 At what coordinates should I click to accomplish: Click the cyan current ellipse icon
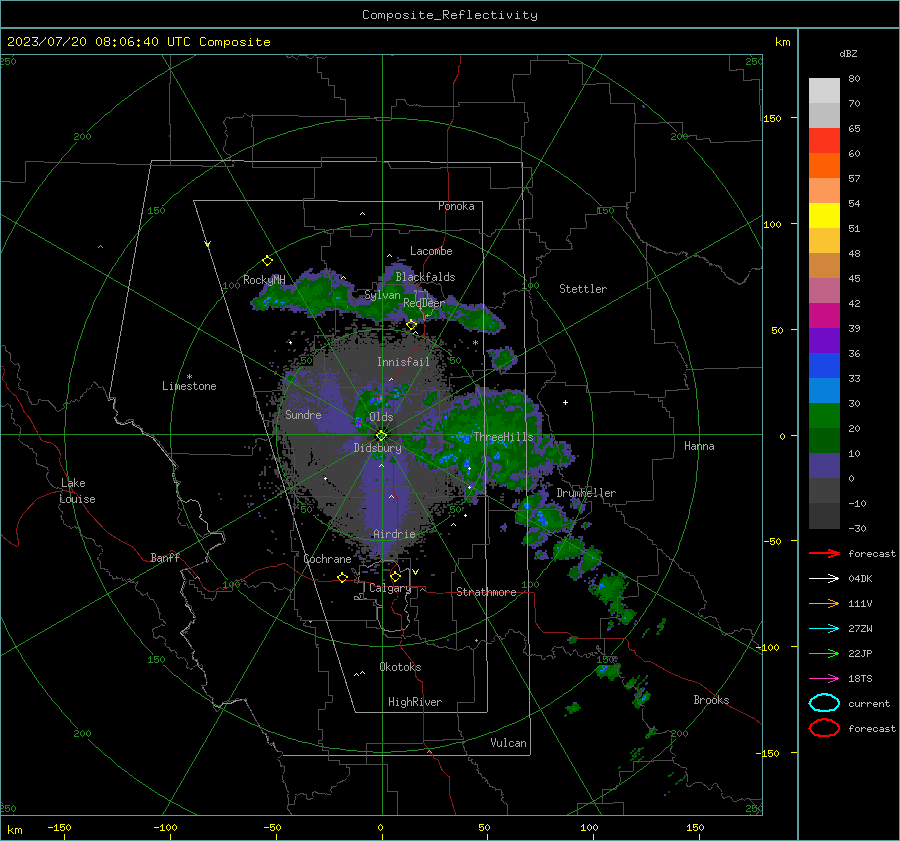pyautogui.click(x=824, y=703)
